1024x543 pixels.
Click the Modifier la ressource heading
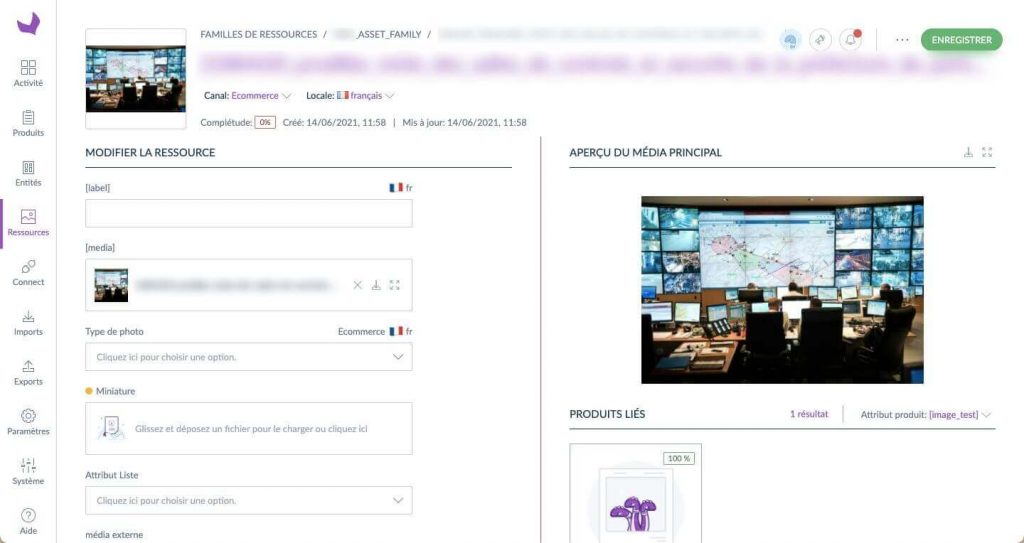point(150,152)
